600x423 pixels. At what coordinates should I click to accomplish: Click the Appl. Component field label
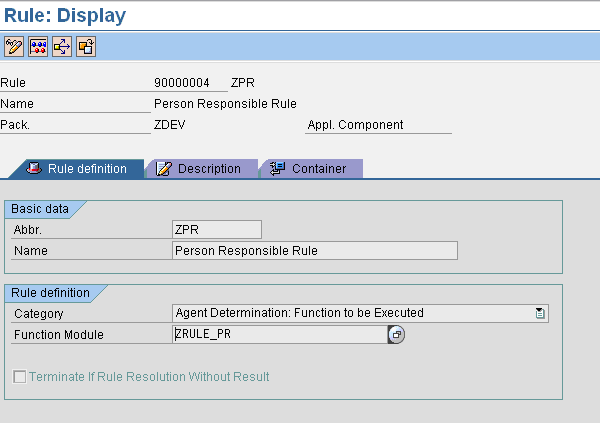click(355, 125)
